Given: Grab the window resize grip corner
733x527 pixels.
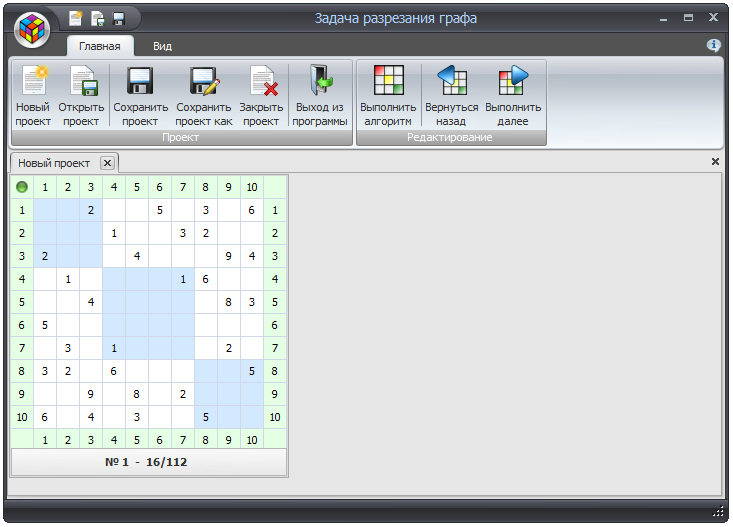Looking at the screenshot, I should [718, 511].
